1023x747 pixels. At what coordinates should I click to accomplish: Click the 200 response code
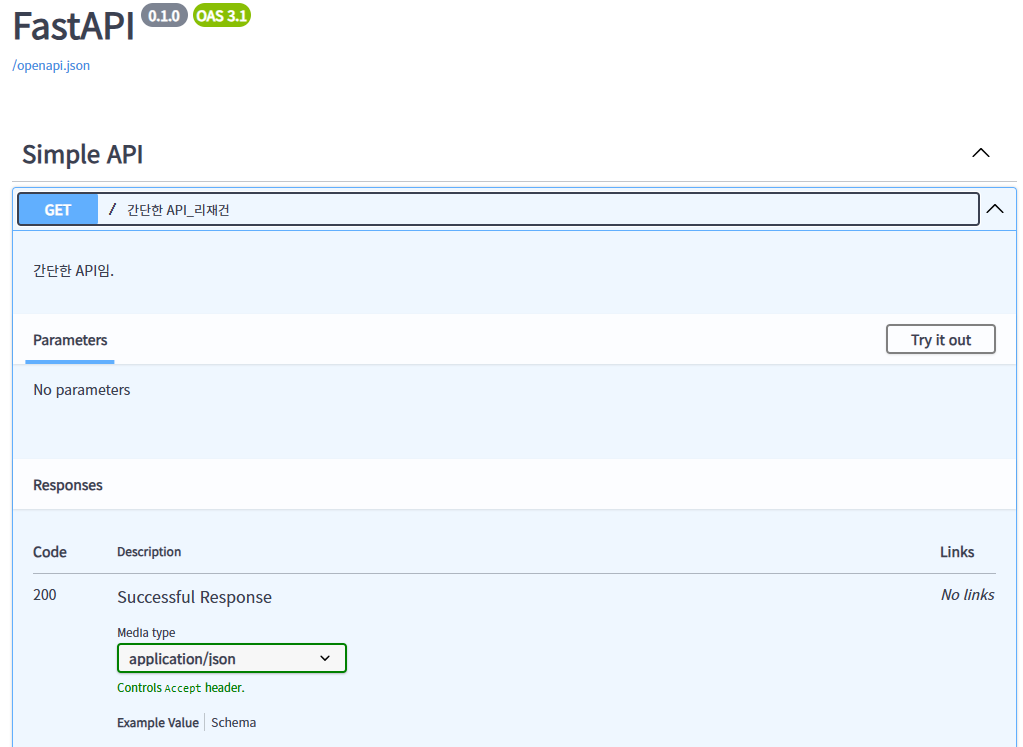(44, 594)
